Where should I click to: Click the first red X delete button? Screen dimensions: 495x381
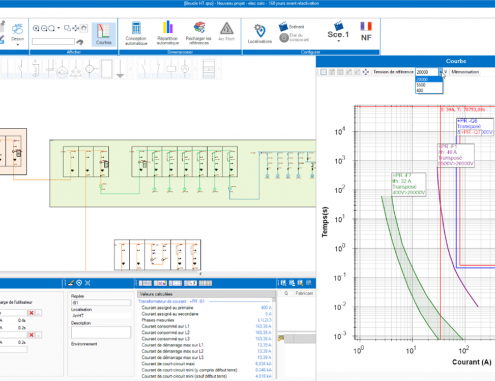(x=31, y=313)
